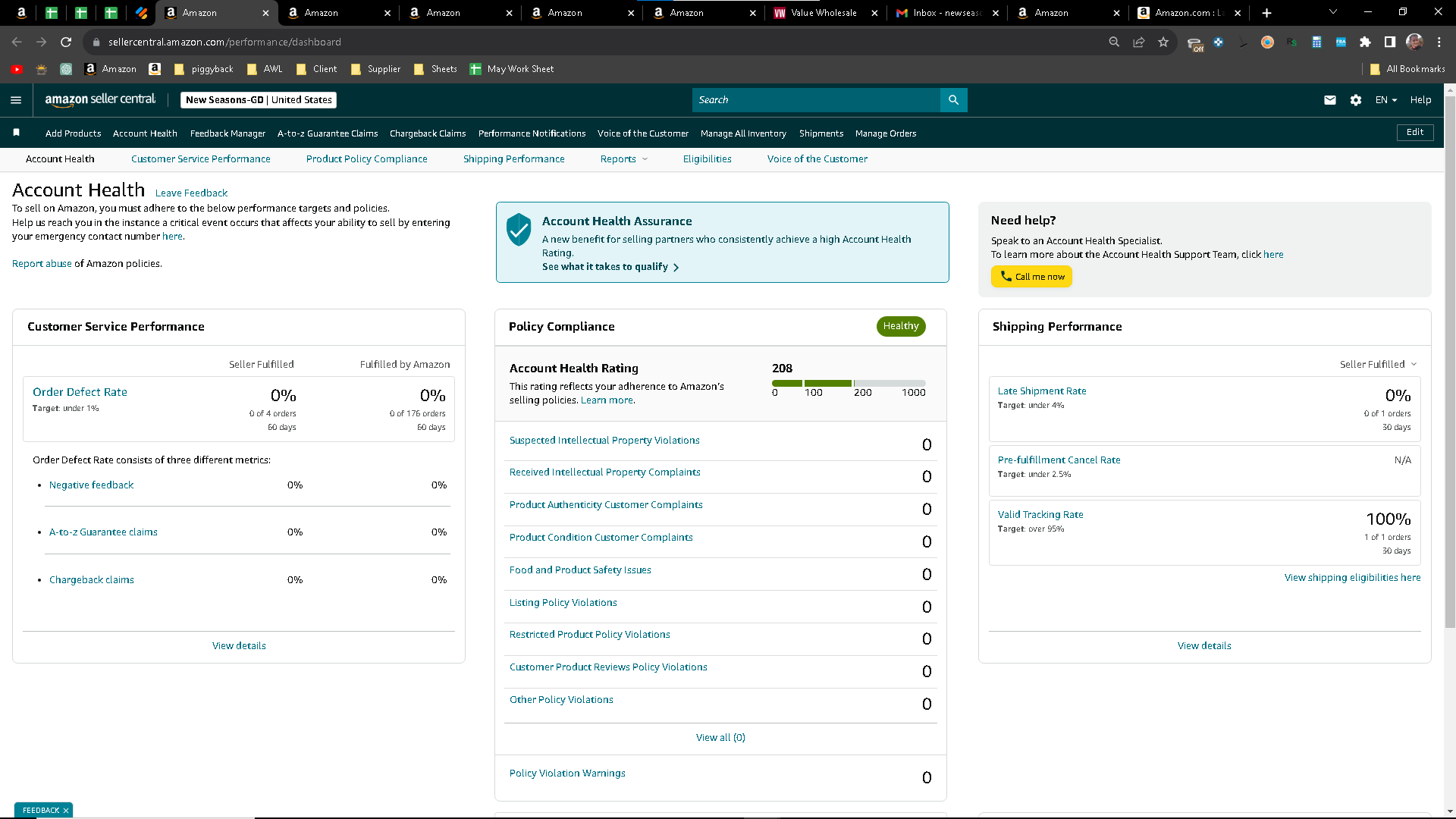
Task: Click the zoom magnifier in address bar
Action: point(1114,42)
